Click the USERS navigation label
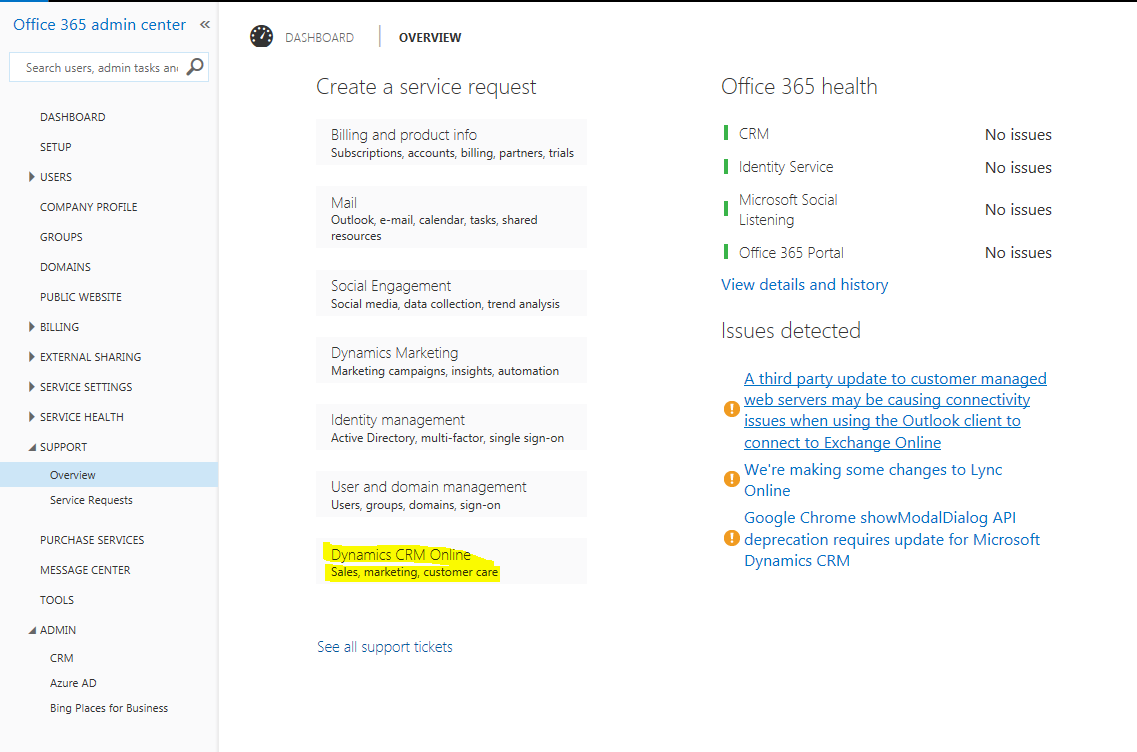 (x=56, y=177)
